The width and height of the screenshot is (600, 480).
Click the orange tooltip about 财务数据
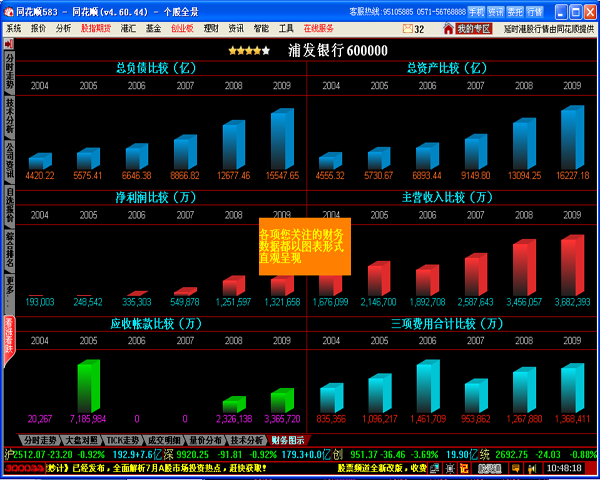[305, 247]
